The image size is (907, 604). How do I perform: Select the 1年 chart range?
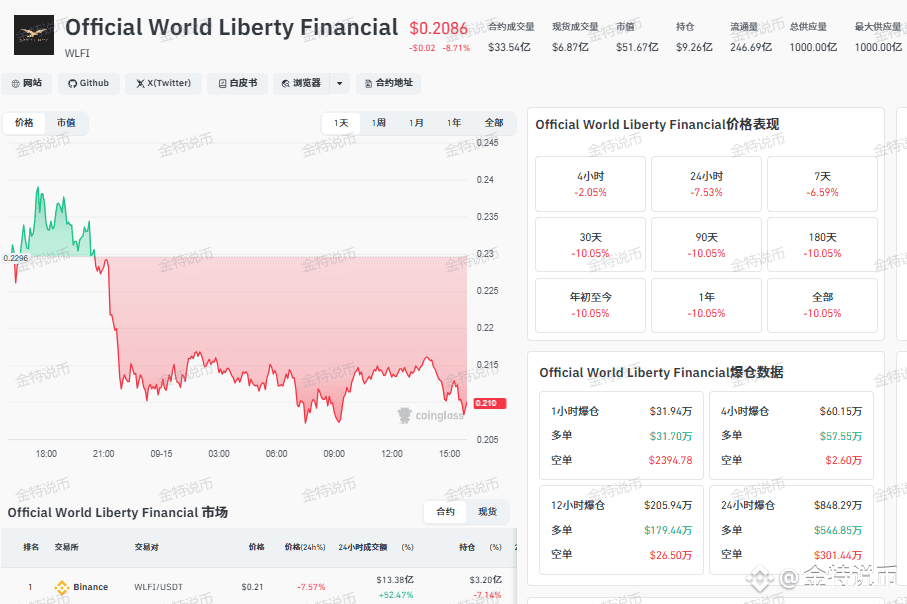454,123
